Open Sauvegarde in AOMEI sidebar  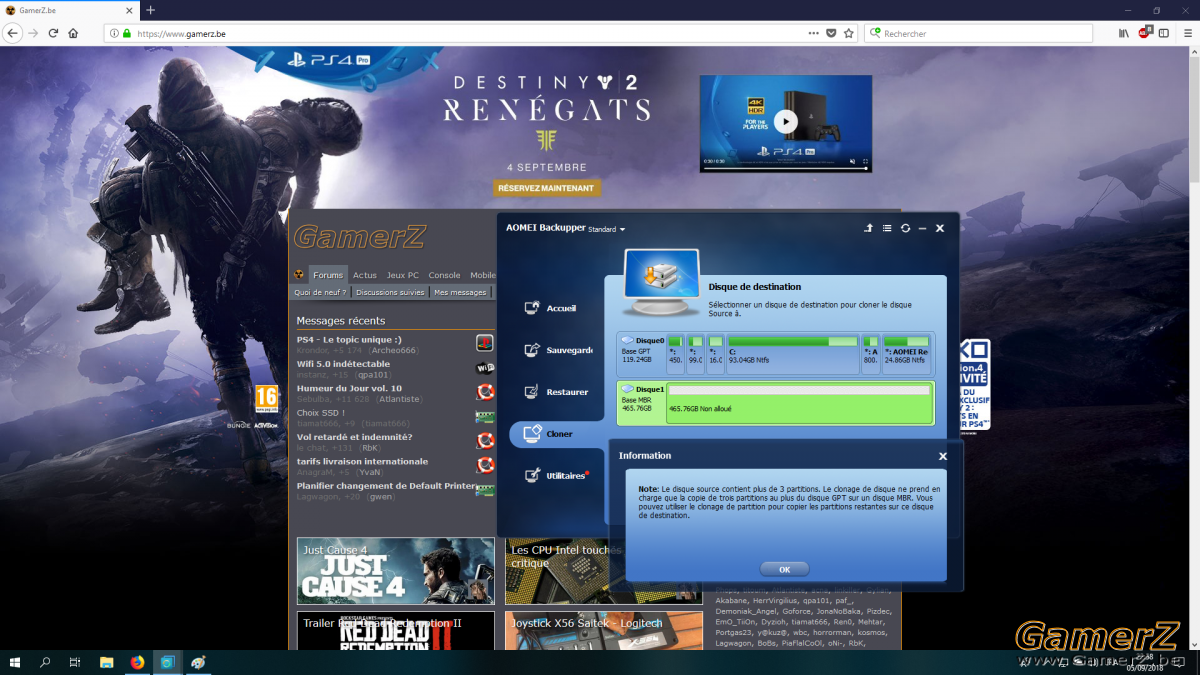point(558,350)
